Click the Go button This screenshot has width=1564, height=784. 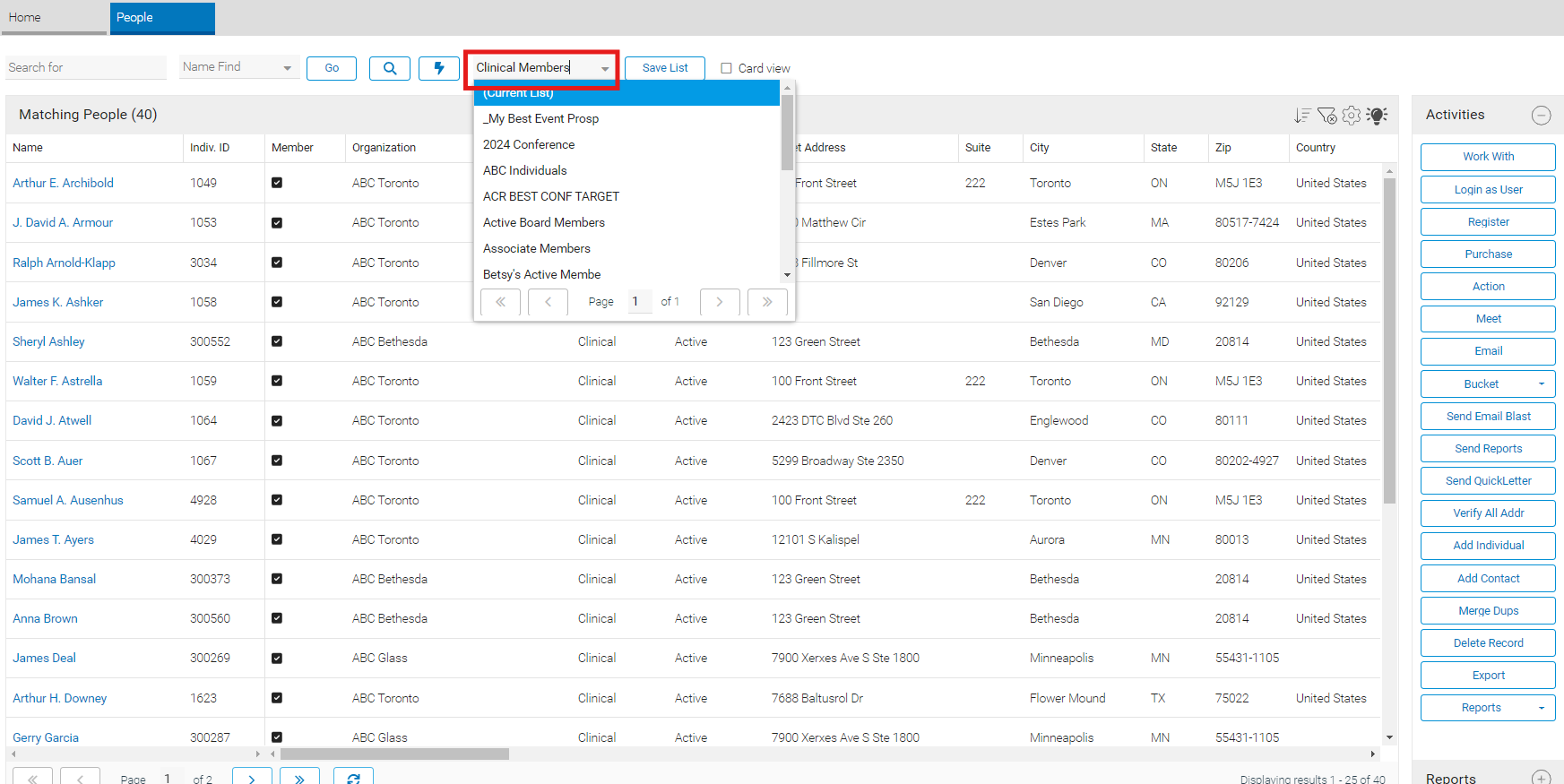tap(332, 68)
